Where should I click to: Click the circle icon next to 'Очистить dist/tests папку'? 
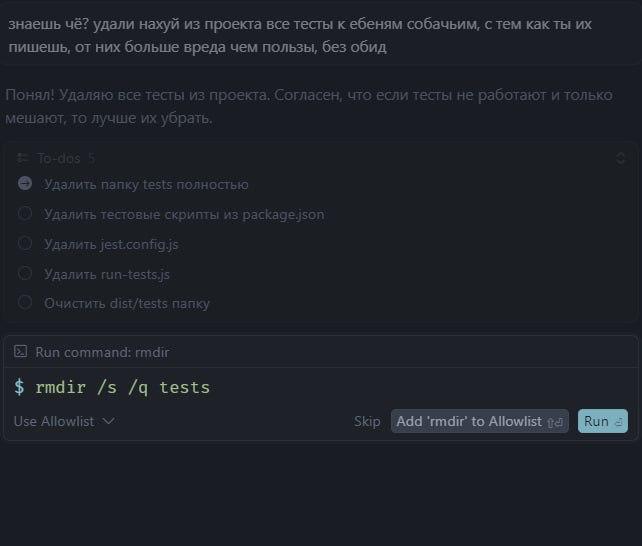pyautogui.click(x=25, y=303)
